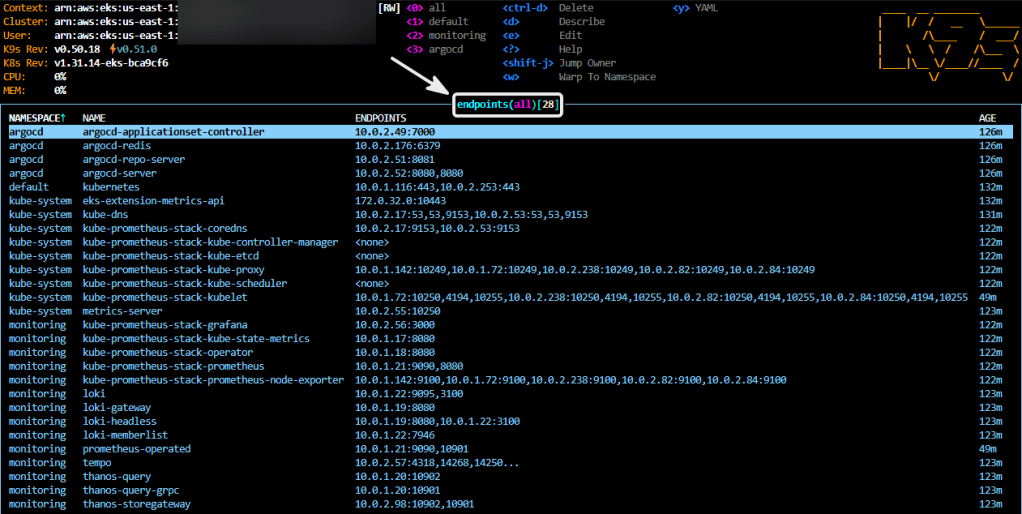The height and width of the screenshot is (514, 1022).
Task: Click K8s Rev v1.31.14-eks-bca9cf6 text
Action: [x=112, y=63]
